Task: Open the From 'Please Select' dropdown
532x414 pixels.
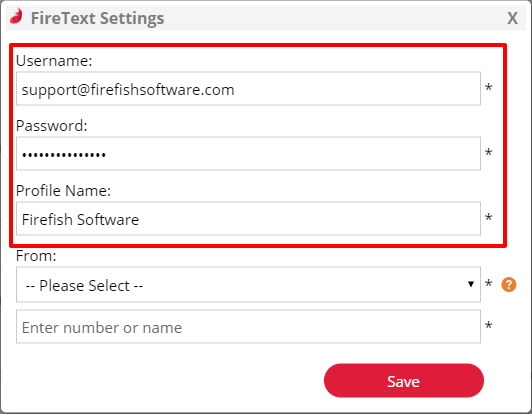Action: (x=248, y=284)
